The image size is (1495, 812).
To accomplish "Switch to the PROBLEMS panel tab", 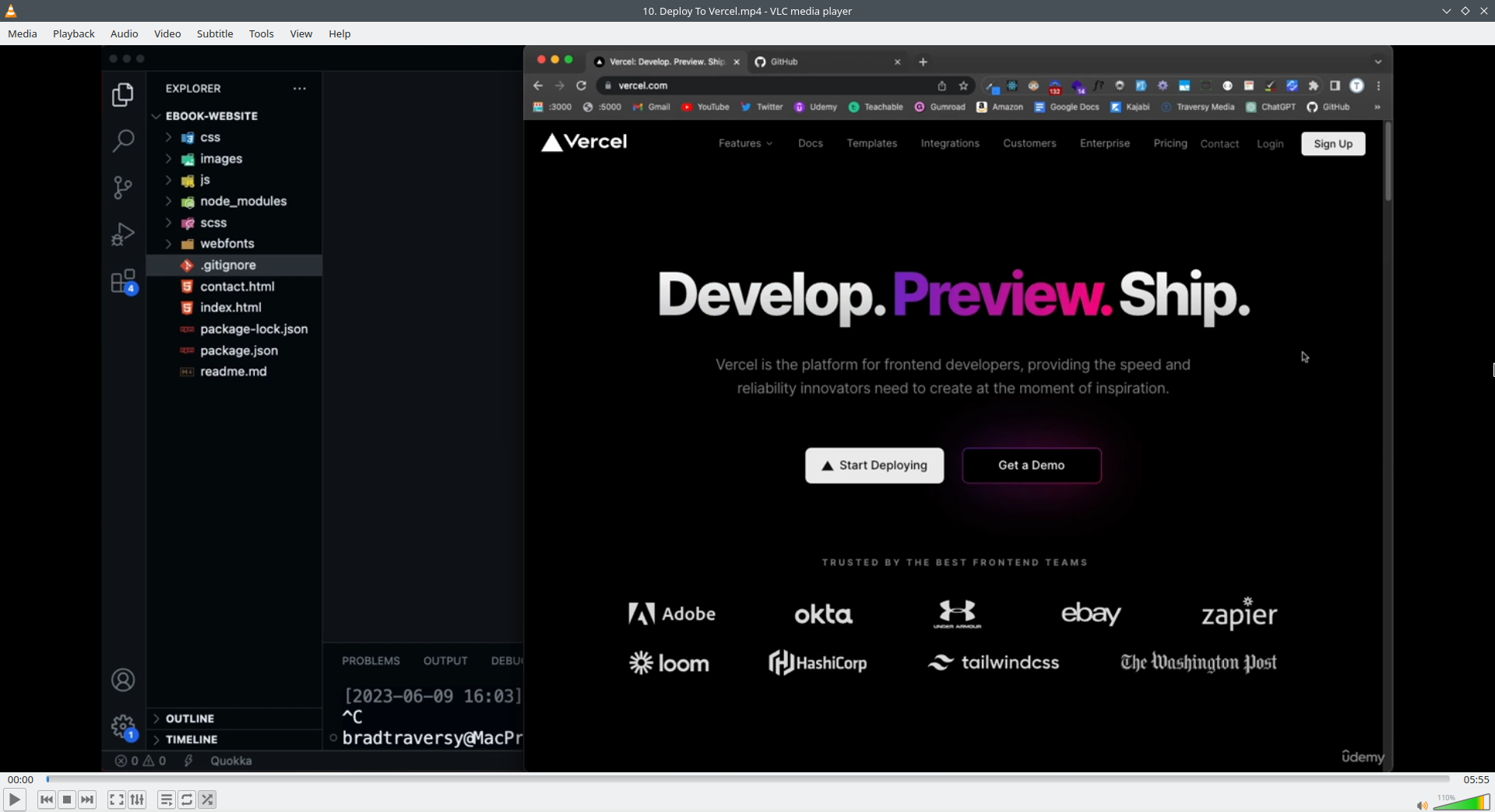I will click(x=371, y=661).
